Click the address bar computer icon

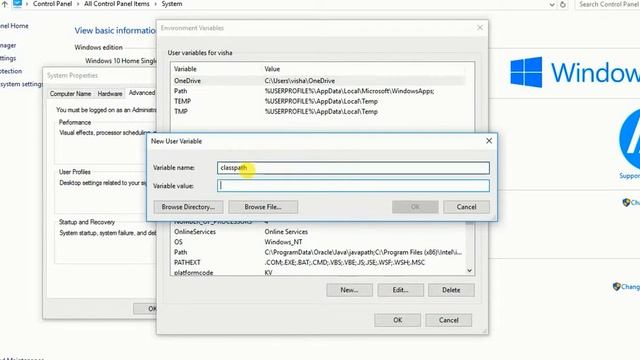(x=17, y=4)
